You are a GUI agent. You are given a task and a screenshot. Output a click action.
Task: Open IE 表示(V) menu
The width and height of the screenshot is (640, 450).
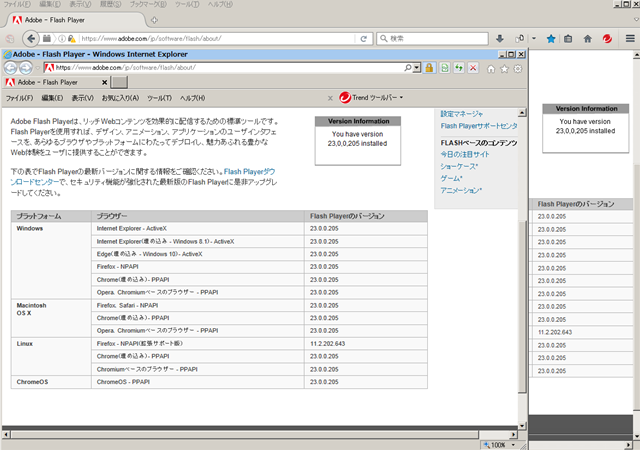83,98
